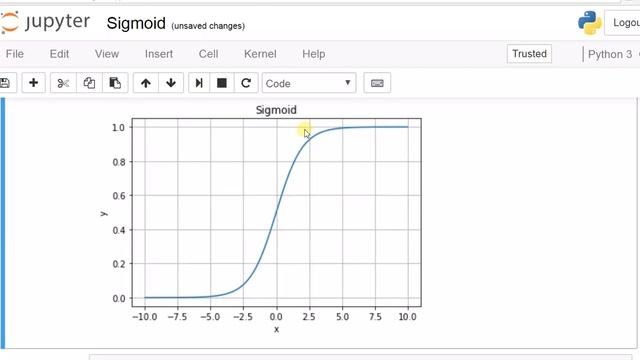The width and height of the screenshot is (640, 360).
Task: Open the Insert menu
Action: 159,54
